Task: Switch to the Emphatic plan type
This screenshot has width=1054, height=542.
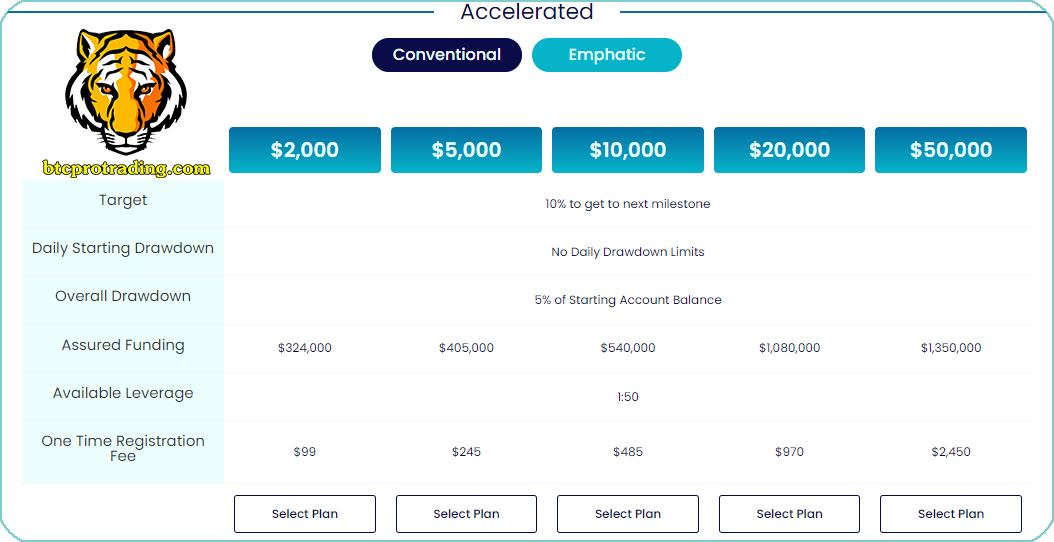Action: 606,55
